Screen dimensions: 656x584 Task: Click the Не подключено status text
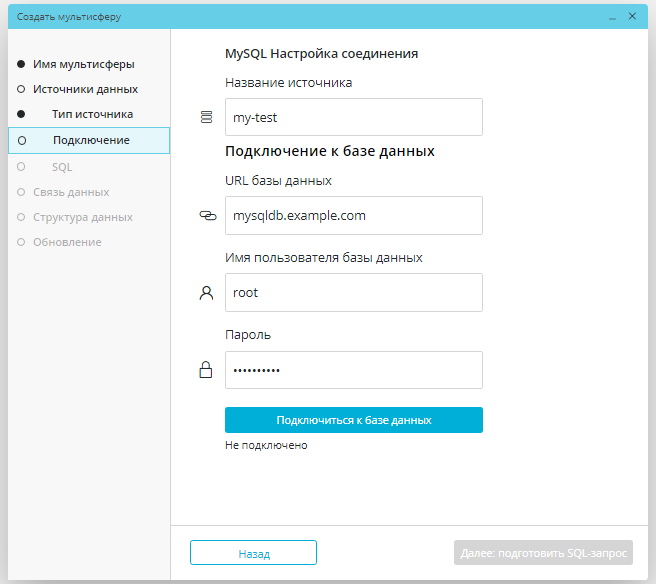coord(266,446)
